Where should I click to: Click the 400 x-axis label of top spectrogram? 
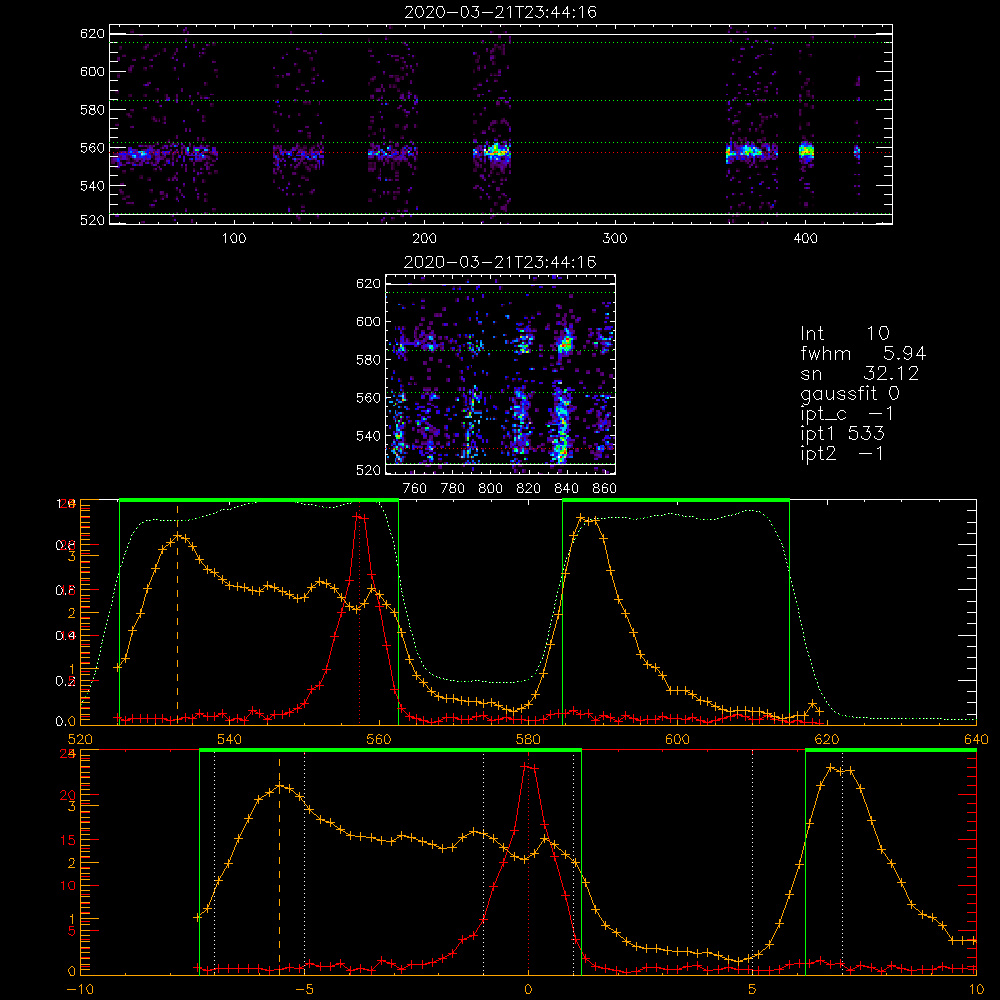(805, 239)
